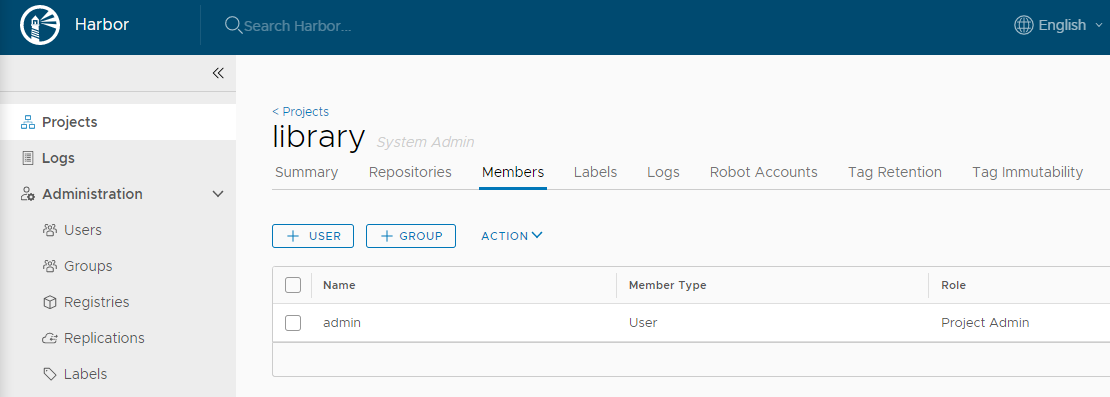
Task: Click the Groups icon in sidebar
Action: [50, 266]
